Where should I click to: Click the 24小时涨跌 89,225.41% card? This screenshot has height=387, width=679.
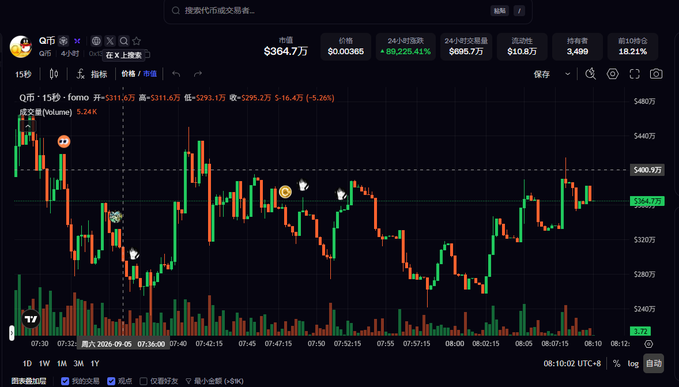(405, 47)
